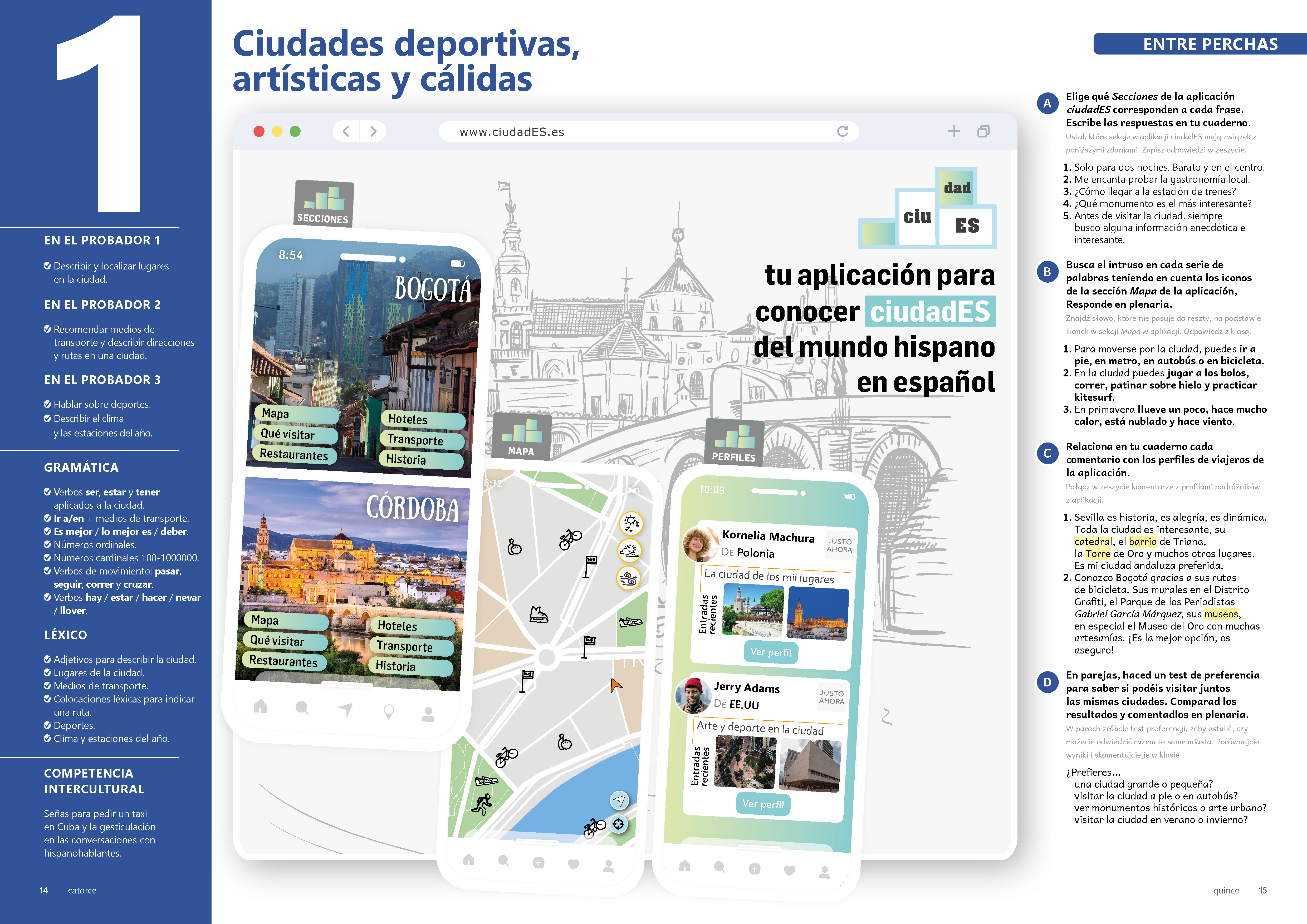
Task: Tap the home icon on the map phone
Action: coord(468,859)
